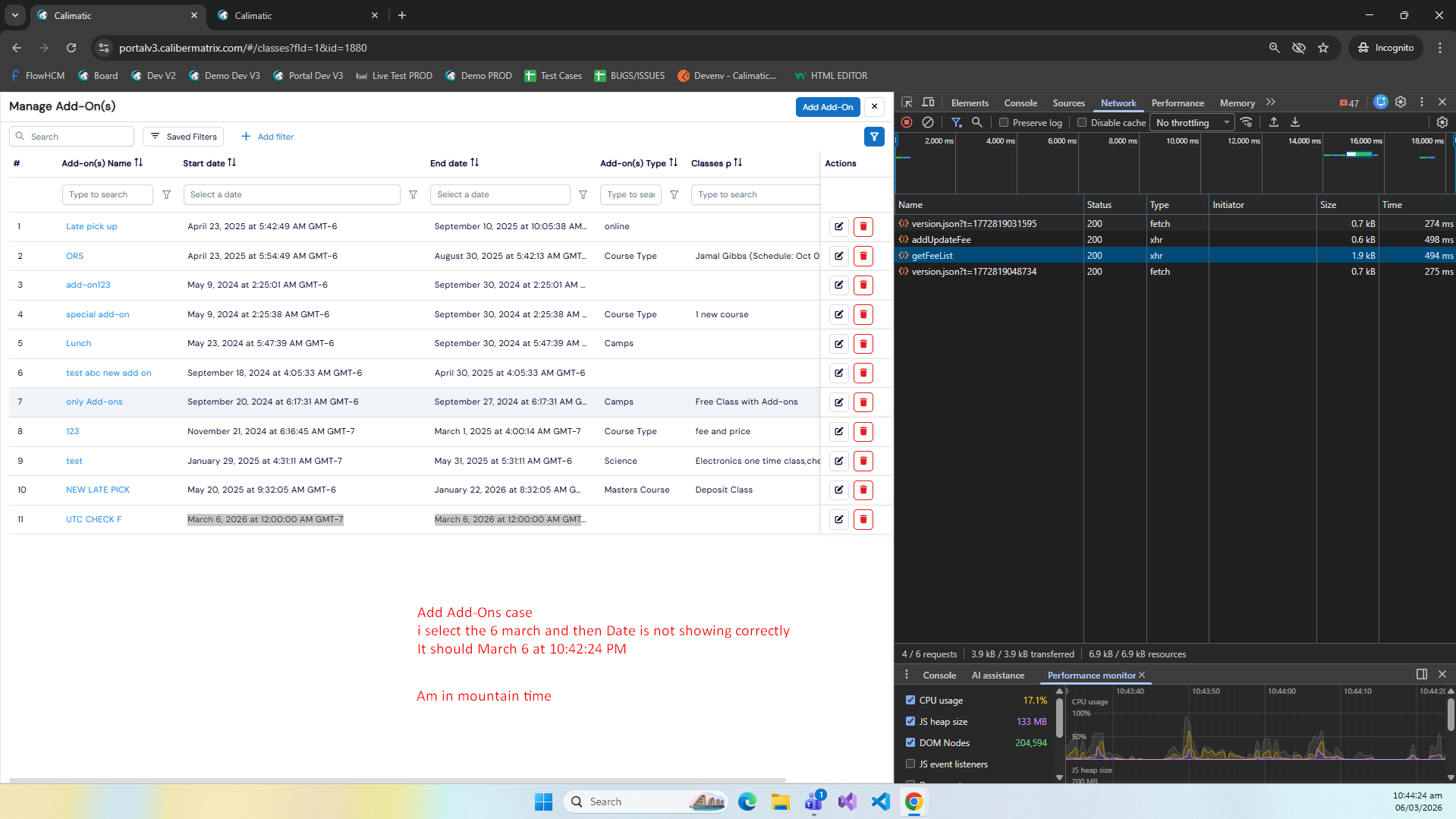Image resolution: width=1456 pixels, height=819 pixels.
Task: Open DevTools settings gear
Action: (x=1401, y=102)
